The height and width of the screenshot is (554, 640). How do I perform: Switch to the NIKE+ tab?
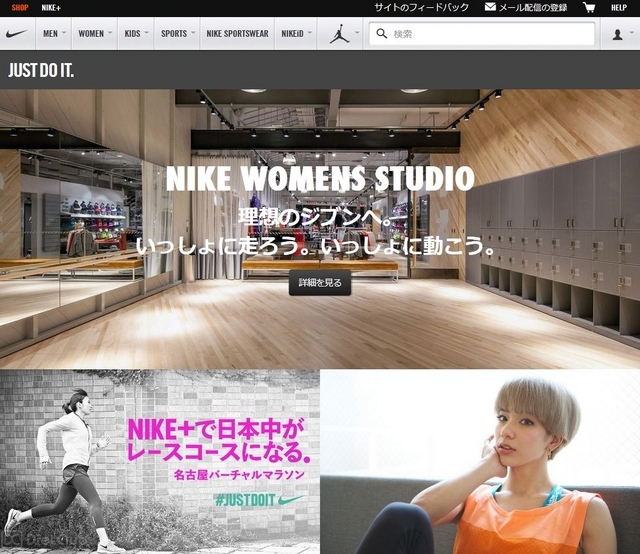coord(50,7)
